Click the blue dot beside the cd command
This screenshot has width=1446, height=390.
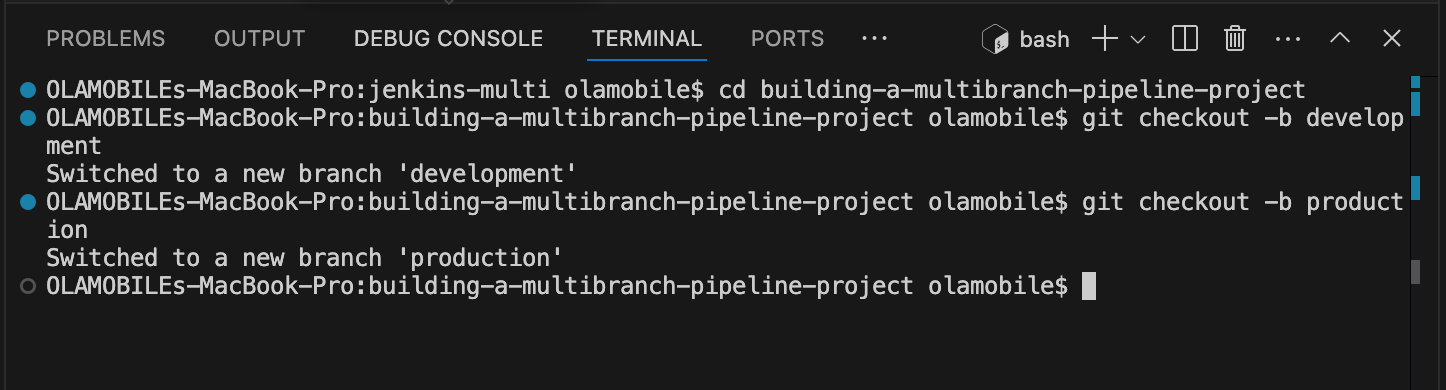coord(28,90)
